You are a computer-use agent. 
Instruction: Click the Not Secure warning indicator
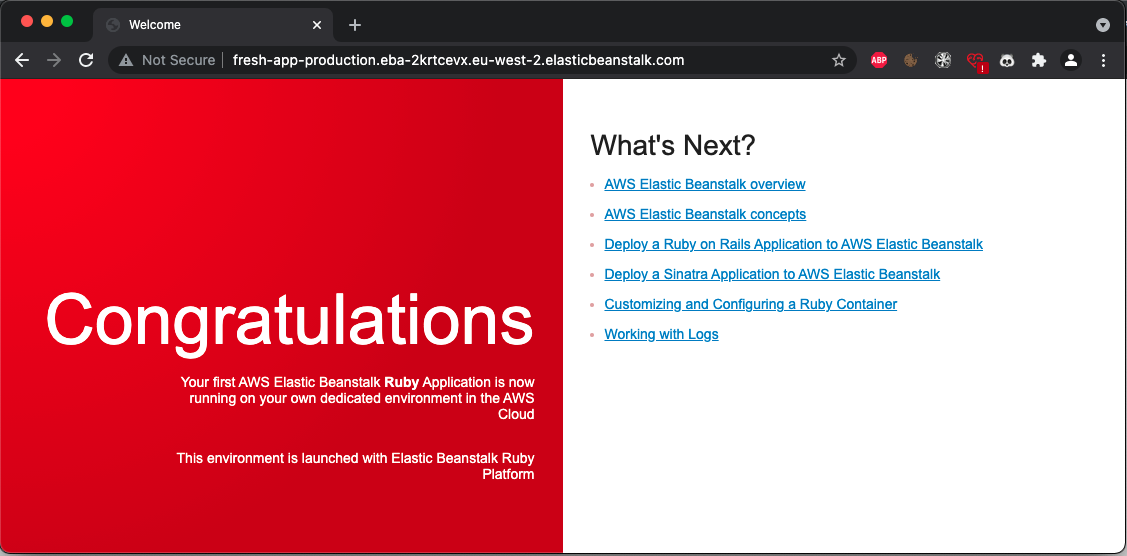(167, 60)
